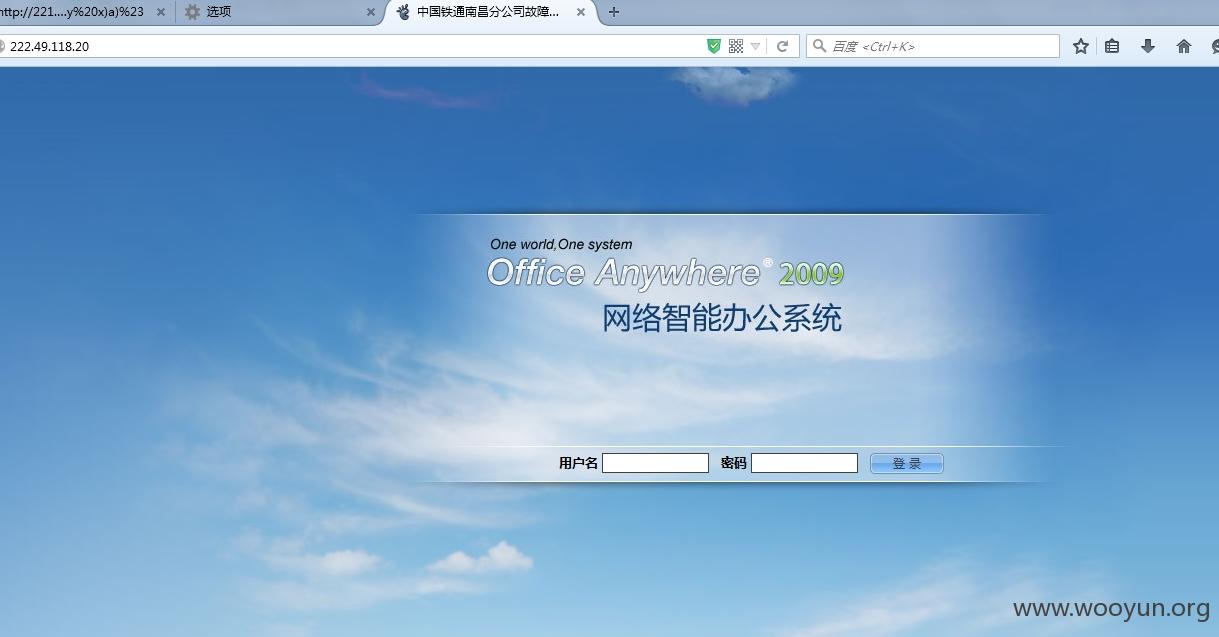
Task: Close the 中国铁通南昌分公司 tab
Action: coord(582,12)
